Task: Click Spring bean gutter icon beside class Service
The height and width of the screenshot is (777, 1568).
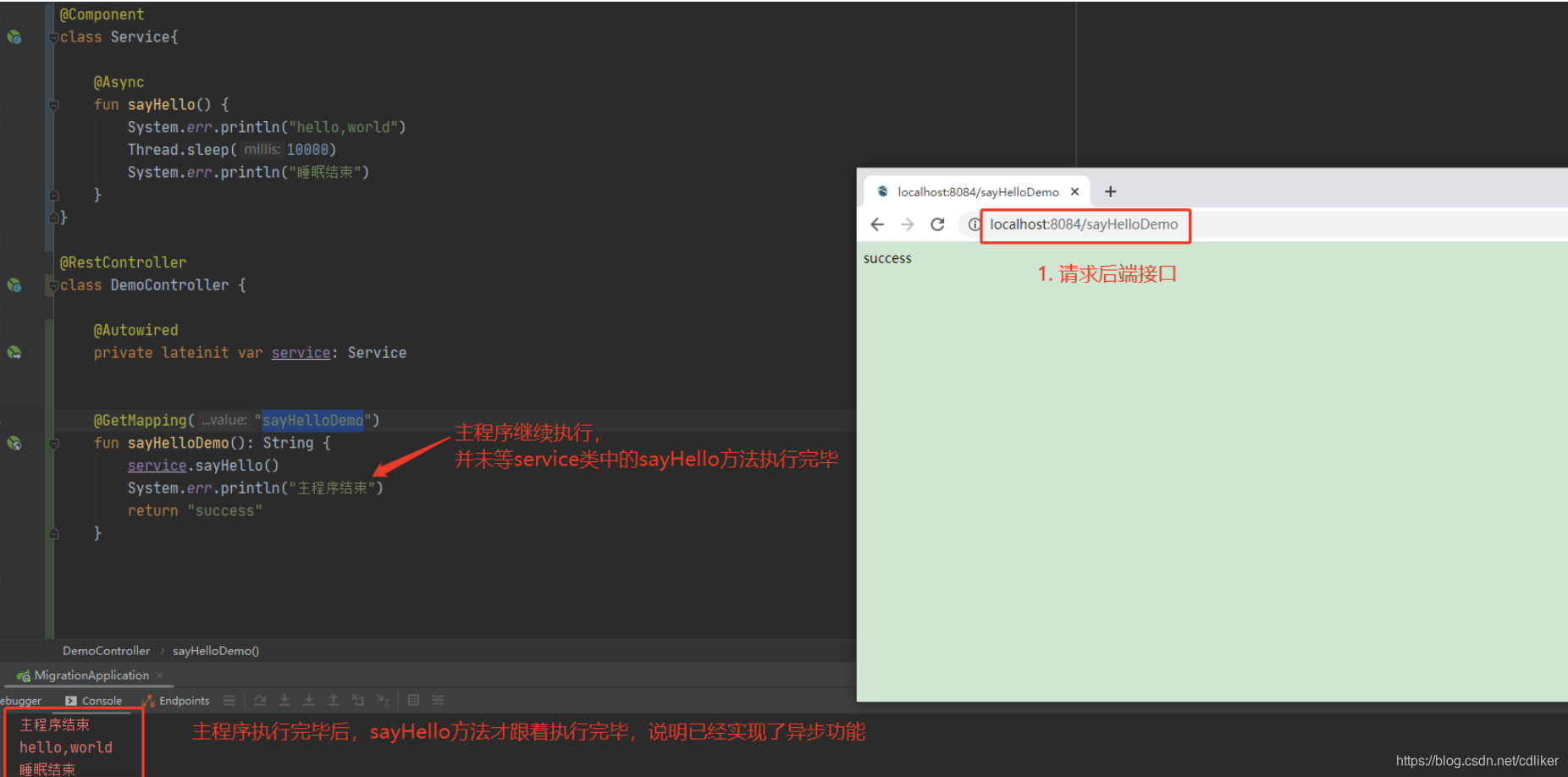Action: (x=14, y=37)
